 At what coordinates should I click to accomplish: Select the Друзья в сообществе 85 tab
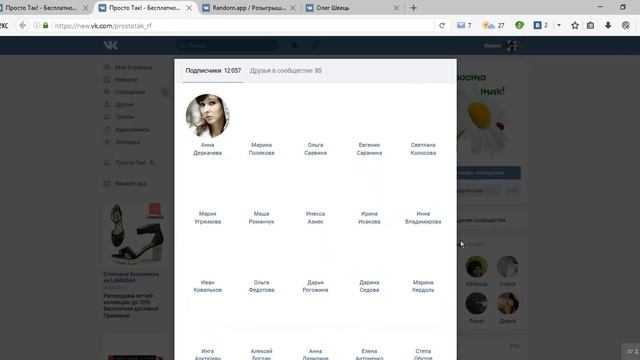[x=286, y=71]
